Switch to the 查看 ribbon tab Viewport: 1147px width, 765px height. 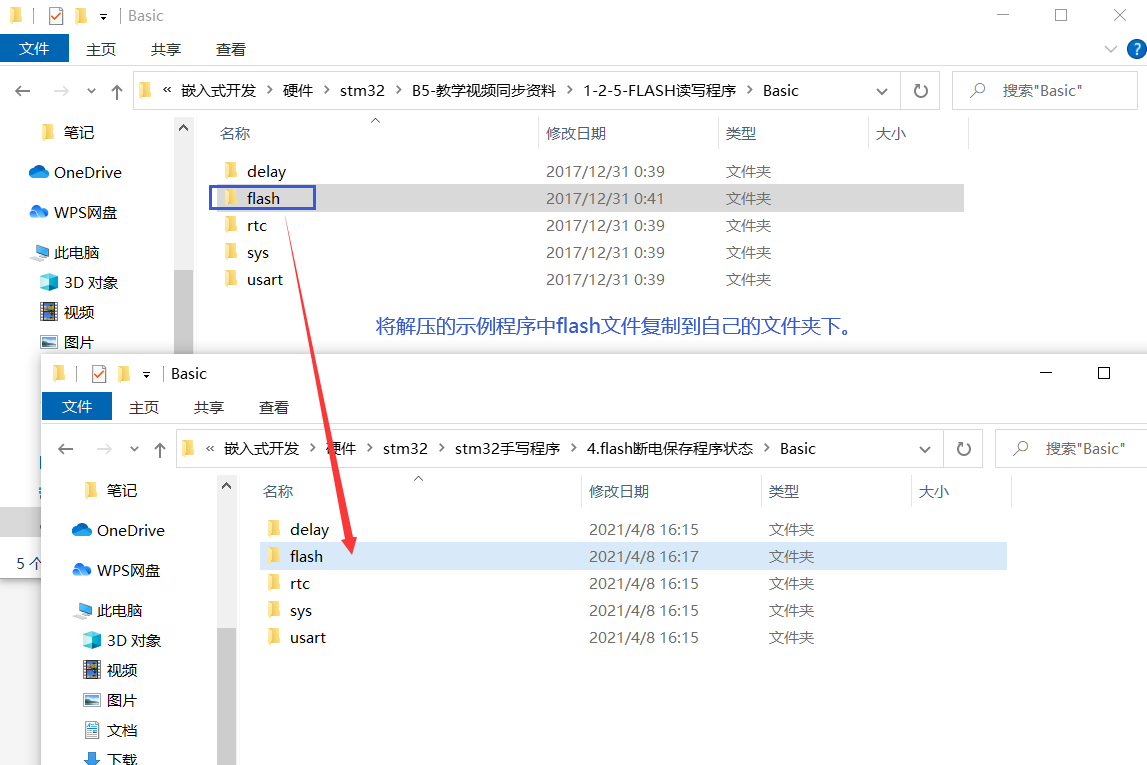coord(229,48)
